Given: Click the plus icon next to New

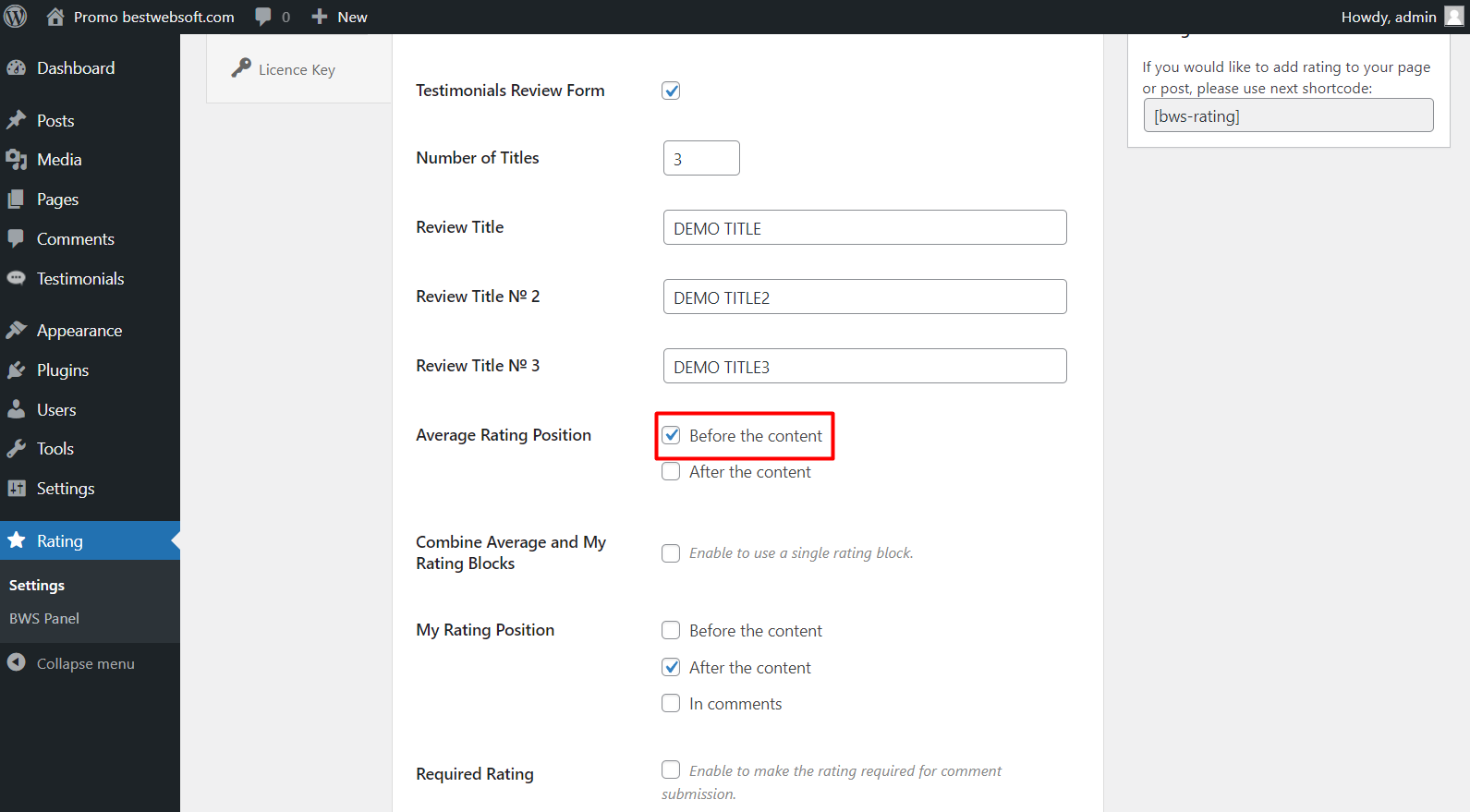Looking at the screenshot, I should (x=320, y=17).
